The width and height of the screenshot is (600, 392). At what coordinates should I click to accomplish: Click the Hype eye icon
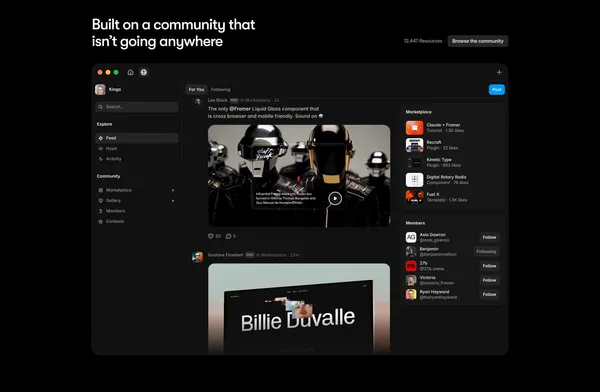tap(101, 149)
